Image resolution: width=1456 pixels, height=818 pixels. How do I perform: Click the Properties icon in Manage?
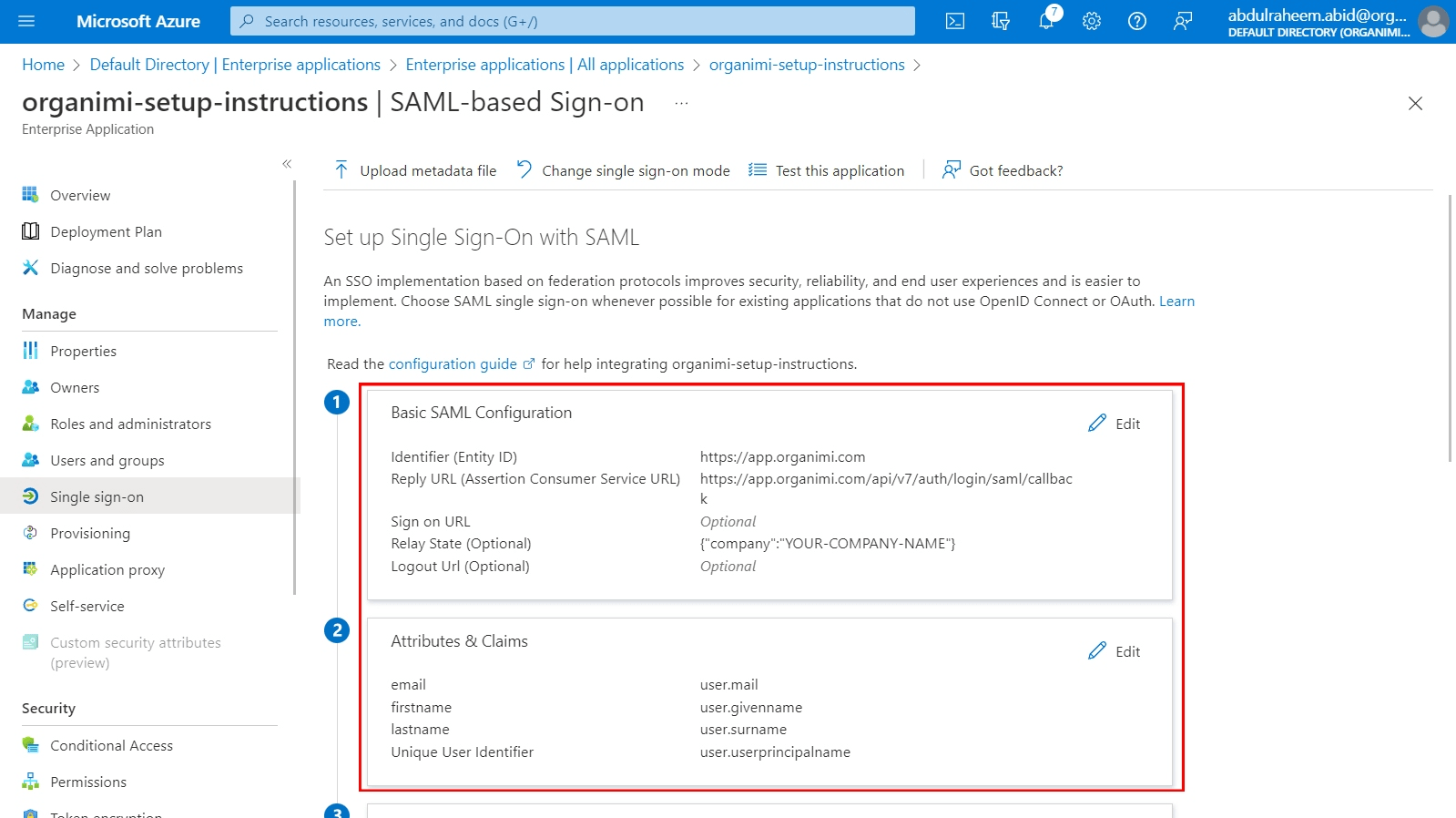(x=30, y=350)
